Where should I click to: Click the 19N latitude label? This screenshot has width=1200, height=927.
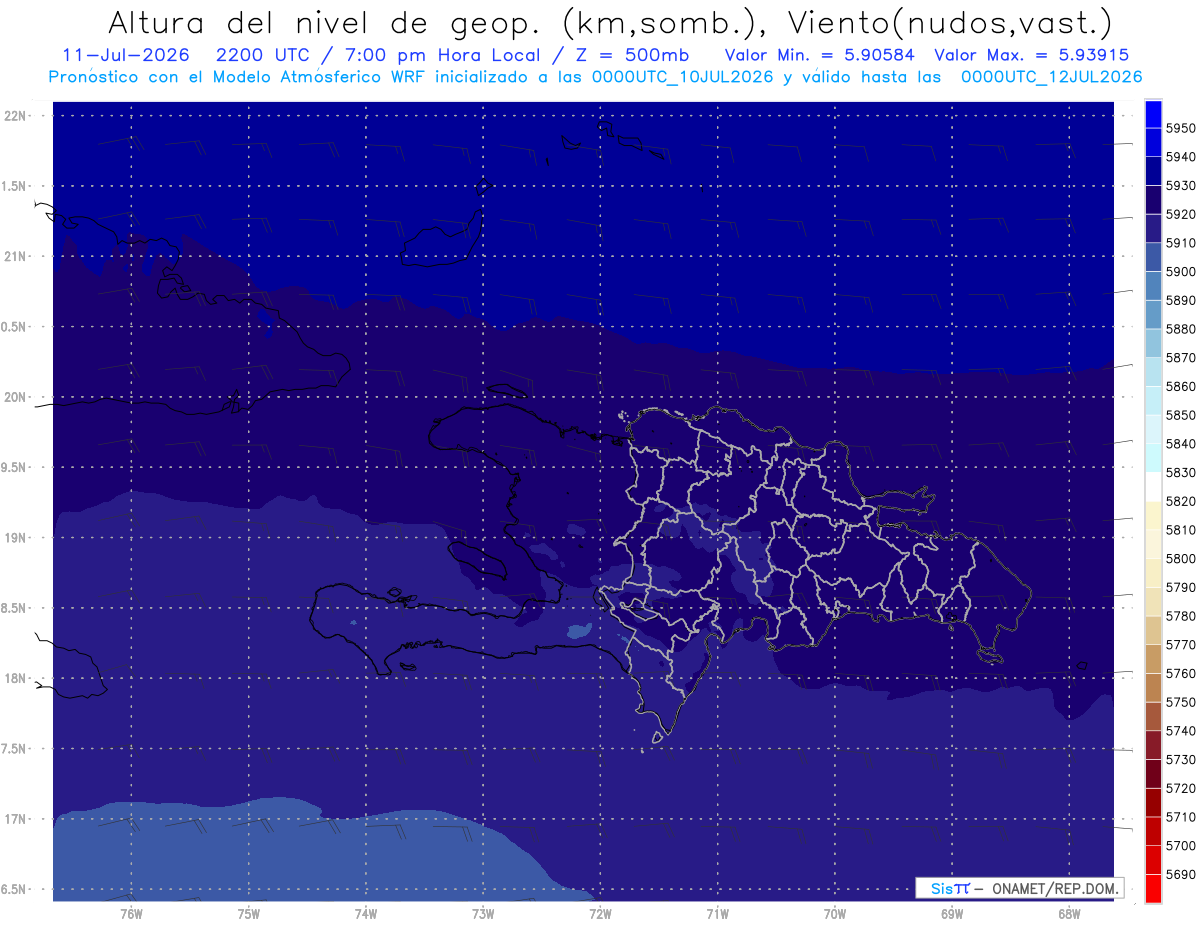(x=15, y=537)
